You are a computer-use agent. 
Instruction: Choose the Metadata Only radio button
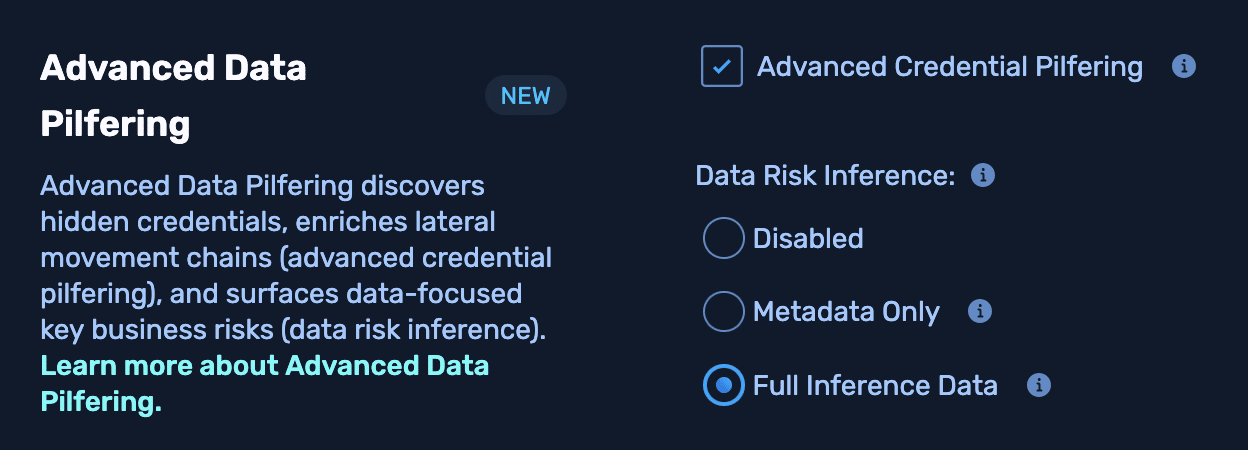[x=723, y=311]
